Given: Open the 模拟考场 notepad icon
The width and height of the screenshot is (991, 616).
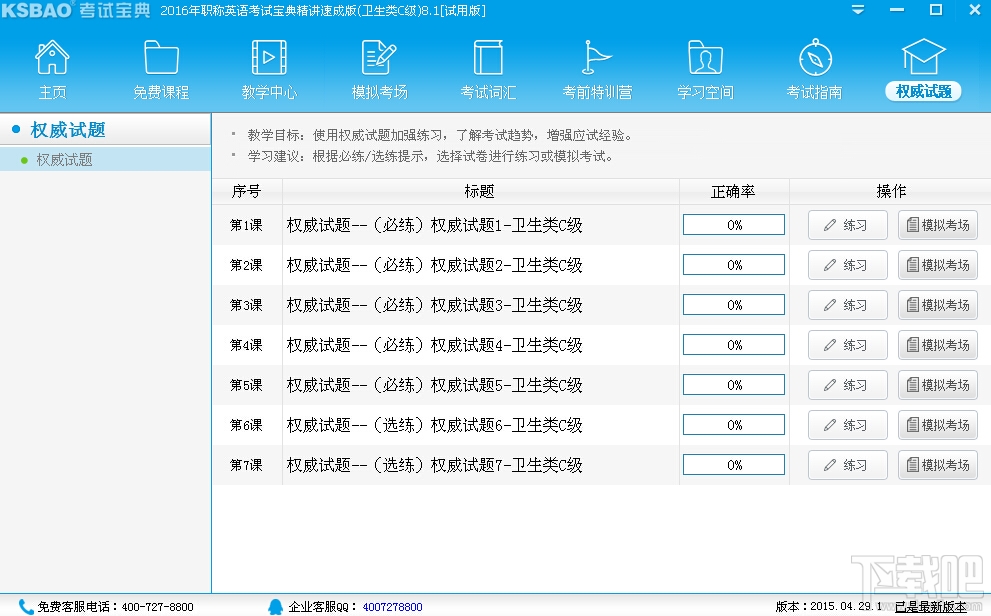Looking at the screenshot, I should pyautogui.click(x=379, y=57).
